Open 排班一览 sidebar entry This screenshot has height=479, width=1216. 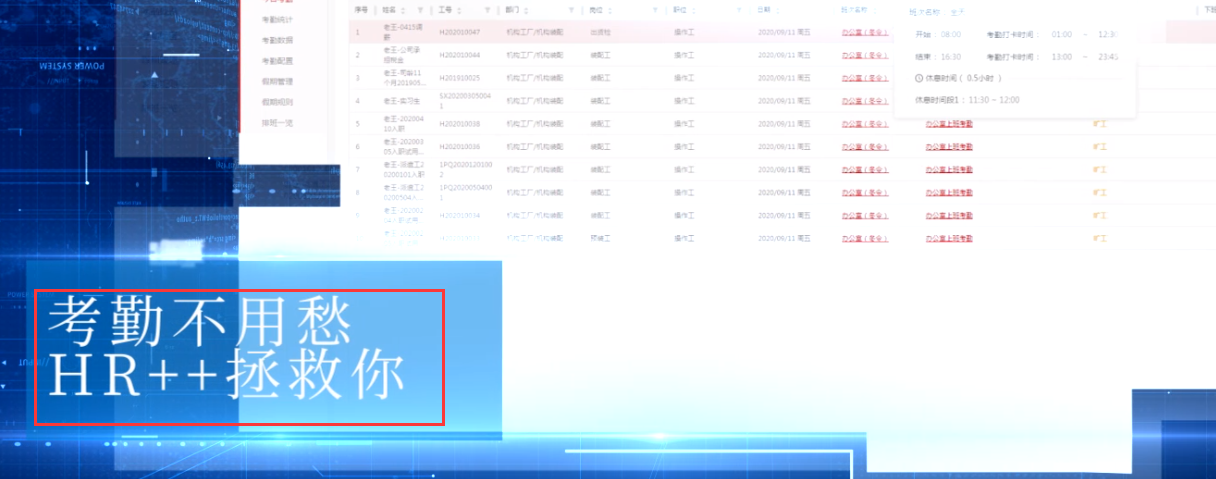click(x=277, y=123)
